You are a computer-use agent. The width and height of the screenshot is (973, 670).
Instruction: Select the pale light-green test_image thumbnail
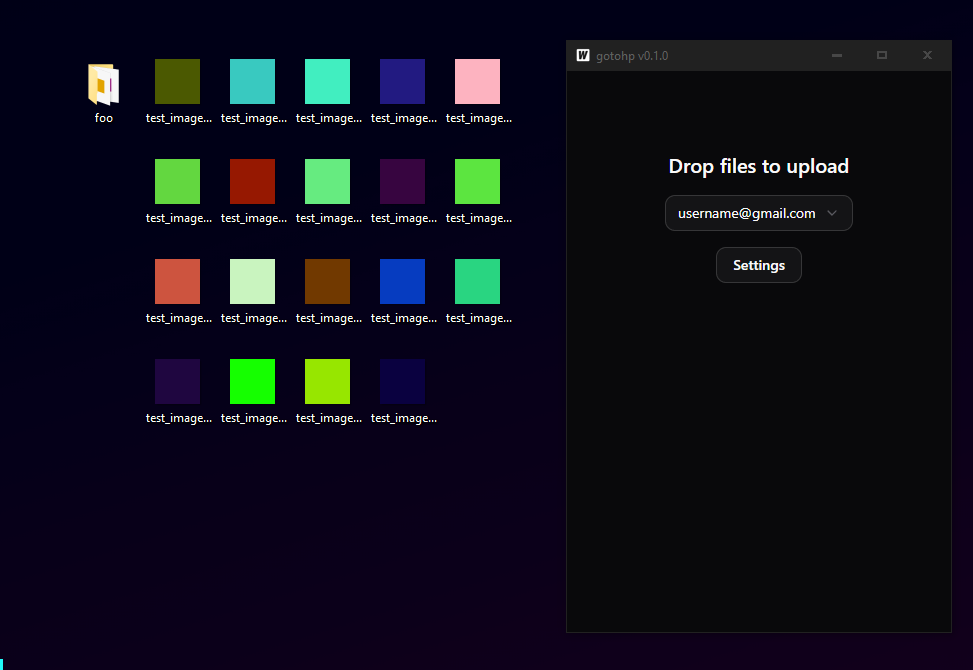pyautogui.click(x=252, y=282)
